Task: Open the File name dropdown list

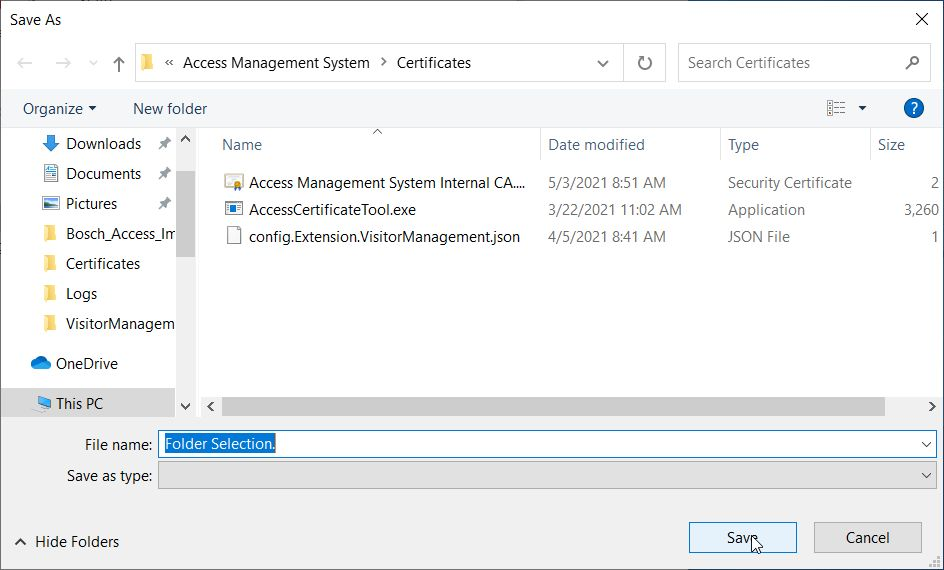Action: (x=926, y=444)
